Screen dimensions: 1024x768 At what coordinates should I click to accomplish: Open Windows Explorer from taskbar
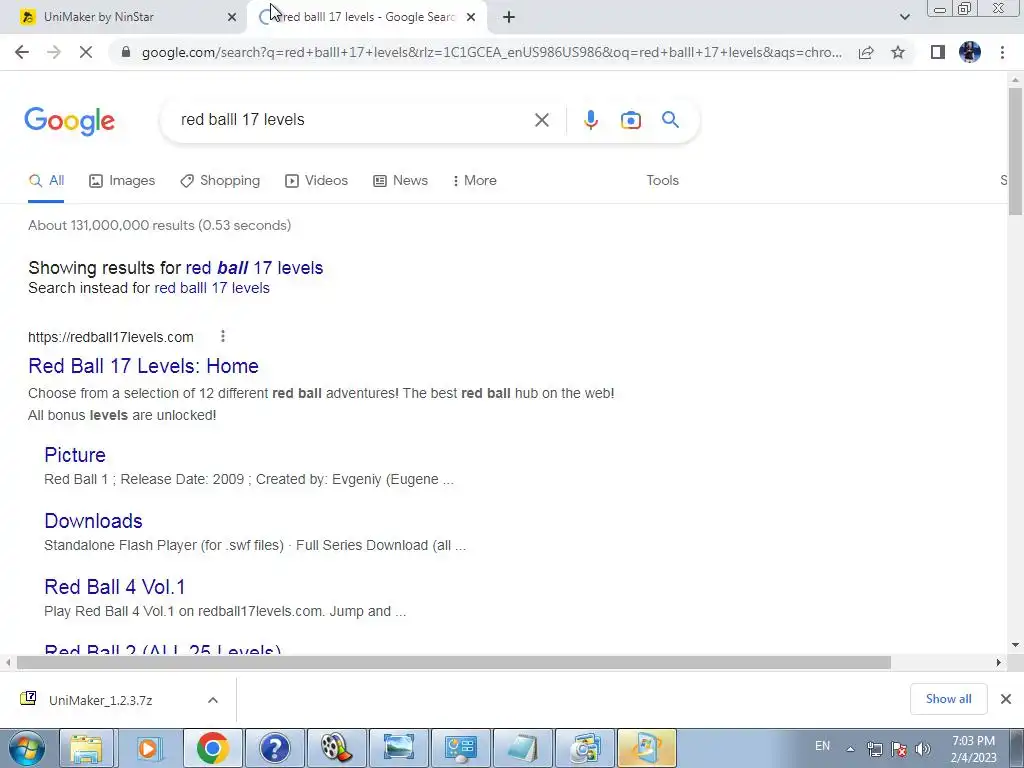point(87,748)
